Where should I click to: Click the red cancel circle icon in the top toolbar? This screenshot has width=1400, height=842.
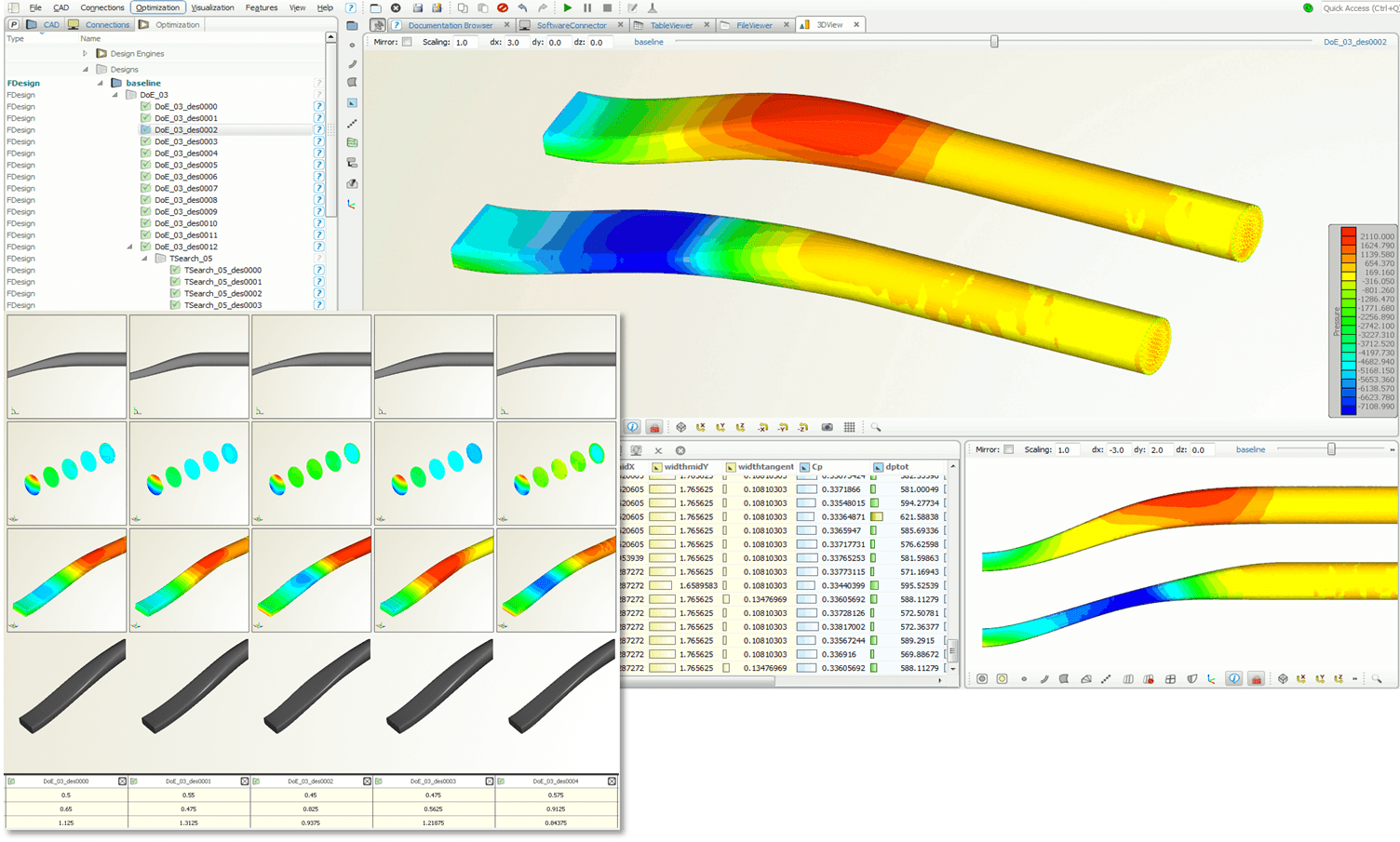click(x=503, y=7)
